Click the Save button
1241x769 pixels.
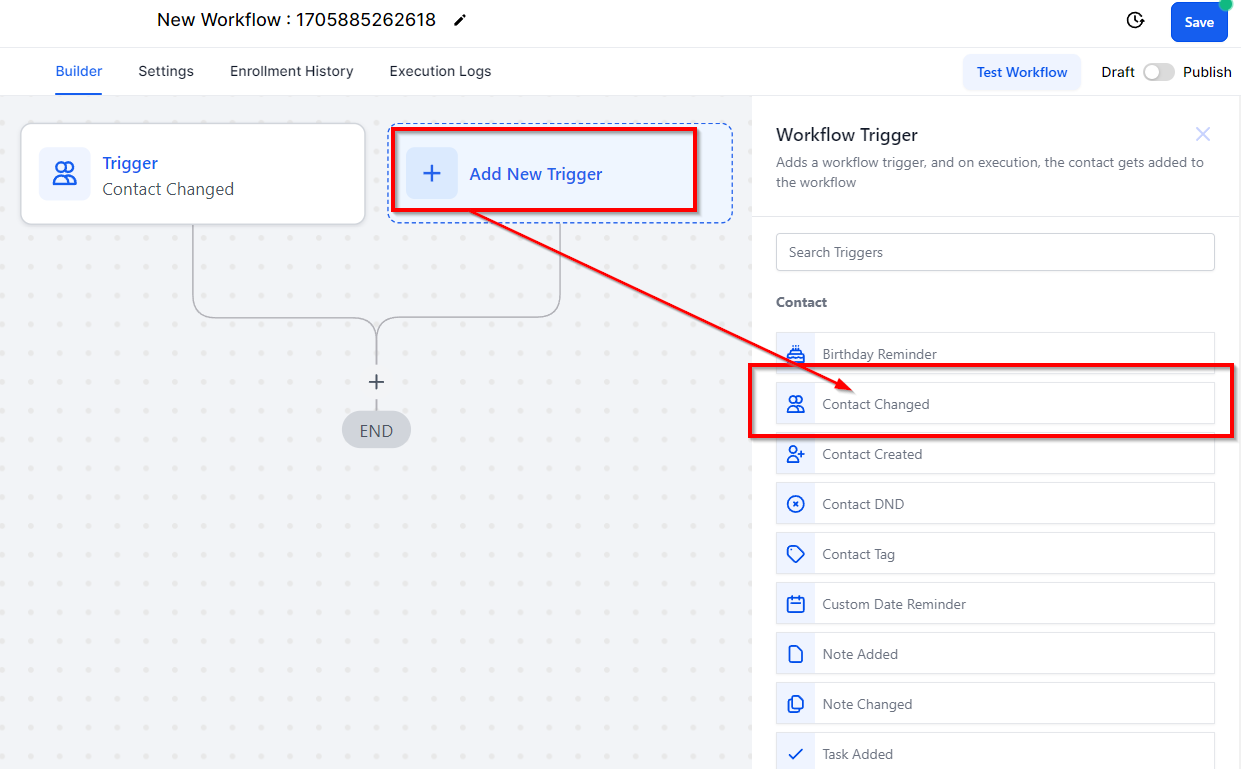[x=1199, y=22]
